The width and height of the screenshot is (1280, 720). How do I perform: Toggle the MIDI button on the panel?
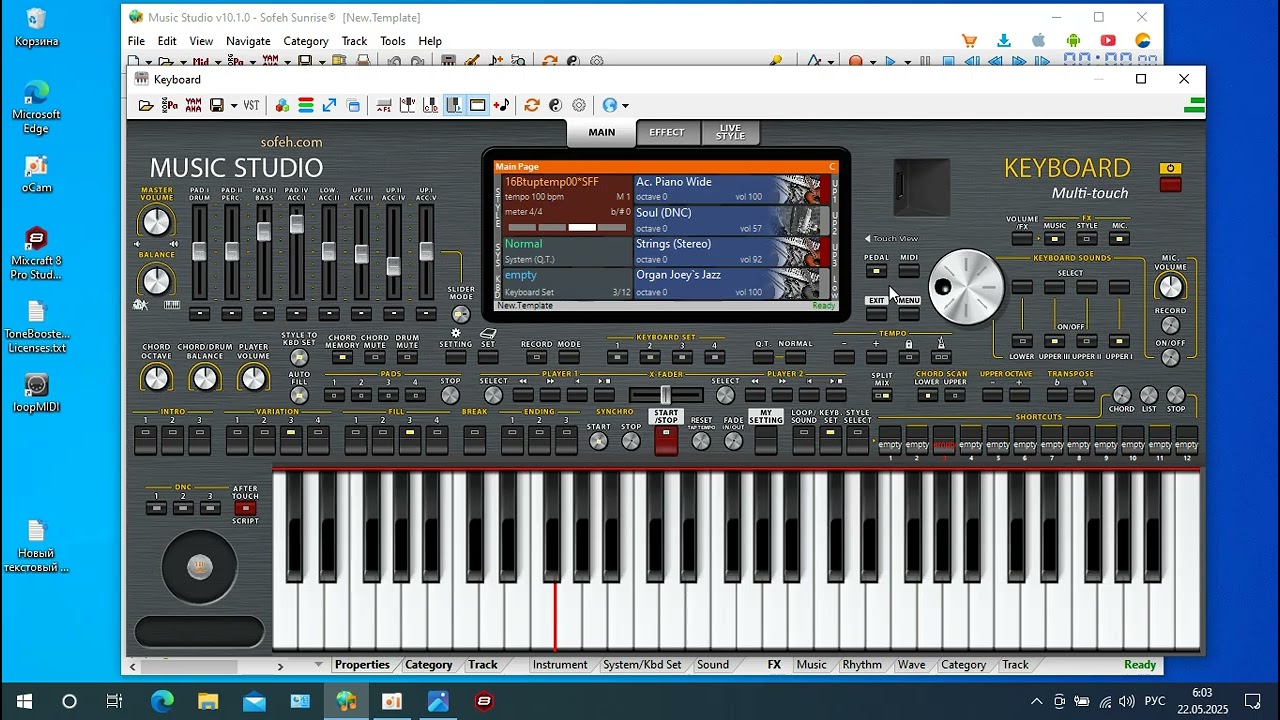pos(909,271)
